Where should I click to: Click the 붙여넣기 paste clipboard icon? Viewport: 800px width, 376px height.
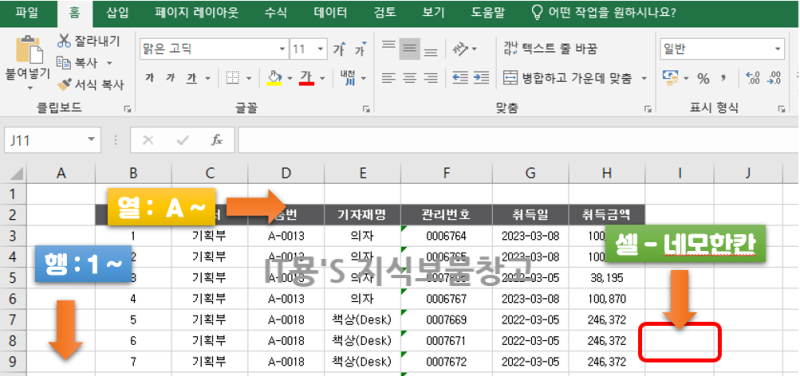[x=29, y=49]
